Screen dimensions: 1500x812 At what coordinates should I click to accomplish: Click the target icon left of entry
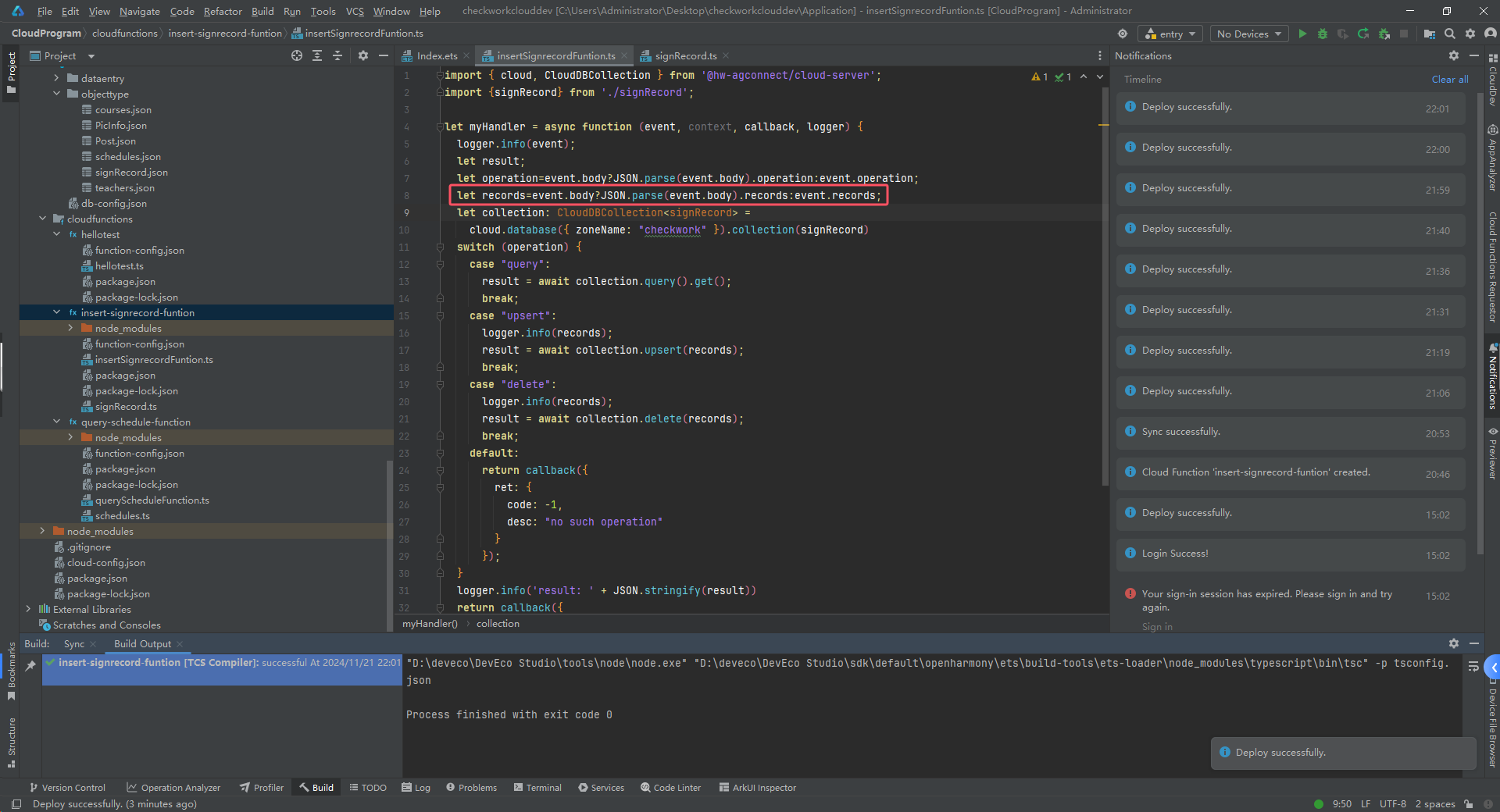pos(1123,34)
